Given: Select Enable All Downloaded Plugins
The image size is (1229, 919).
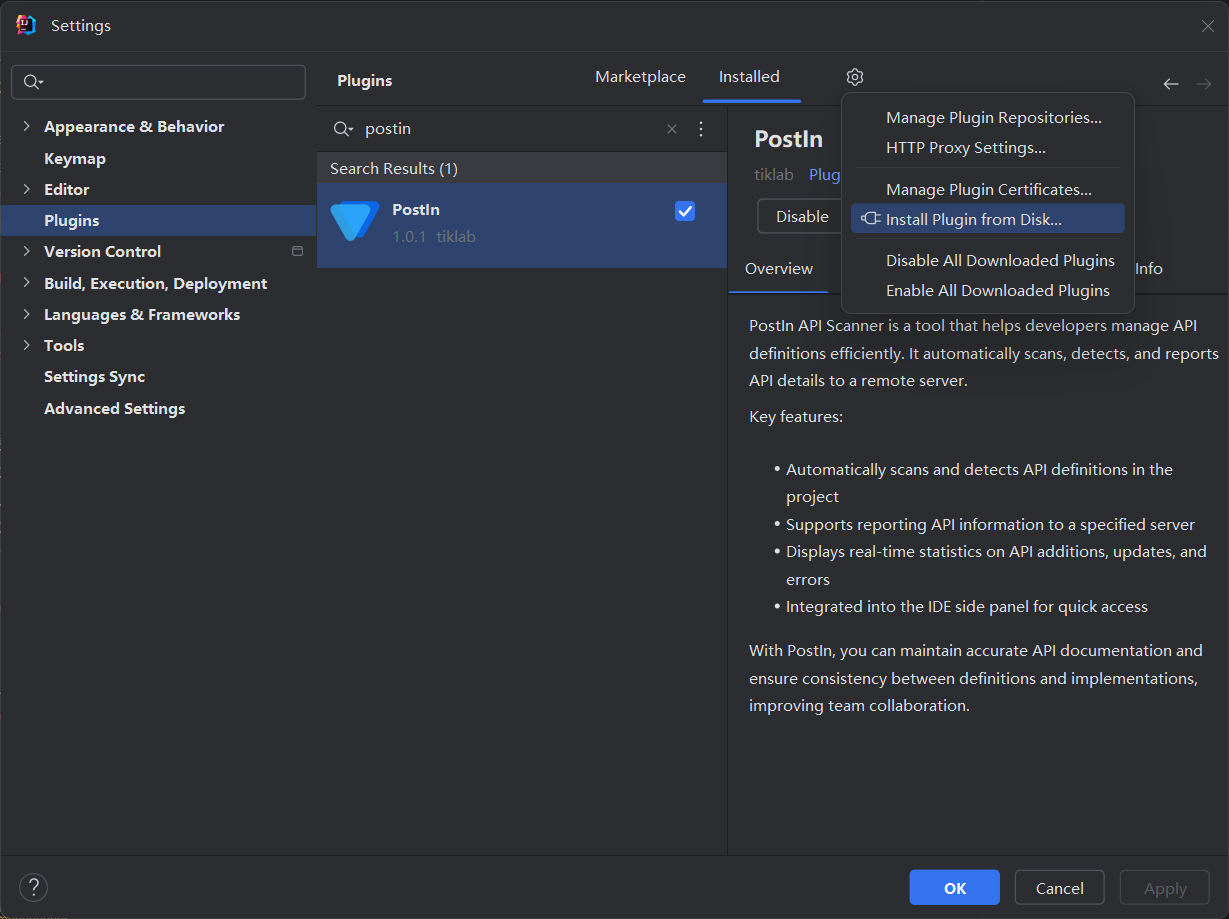Looking at the screenshot, I should (988, 291).
